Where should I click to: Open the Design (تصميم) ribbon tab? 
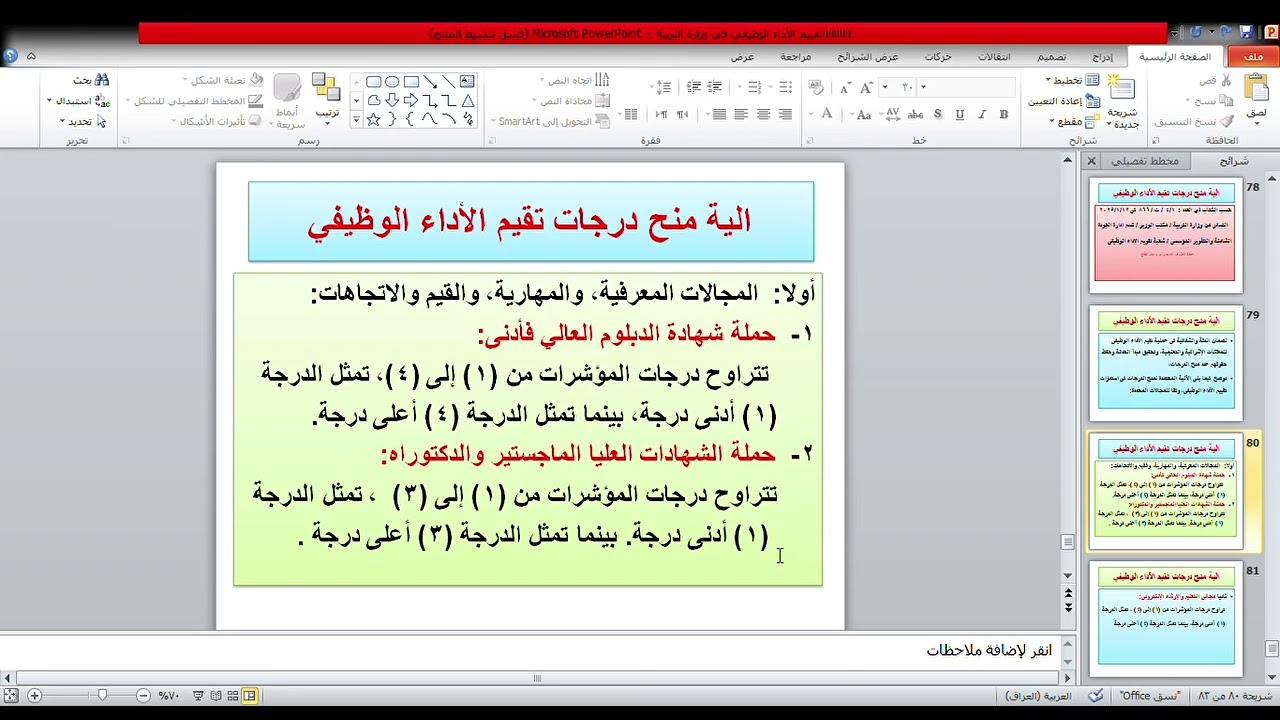click(x=1051, y=57)
